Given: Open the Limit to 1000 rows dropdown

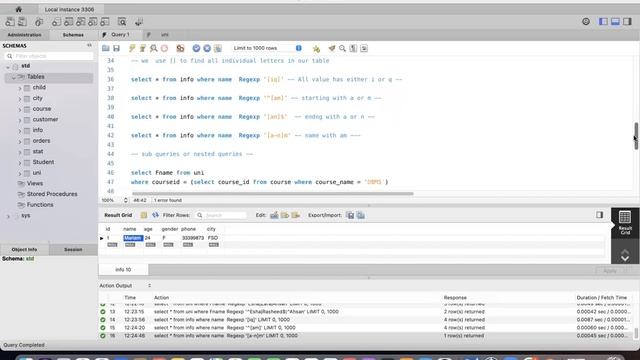Looking at the screenshot, I should point(267,48).
